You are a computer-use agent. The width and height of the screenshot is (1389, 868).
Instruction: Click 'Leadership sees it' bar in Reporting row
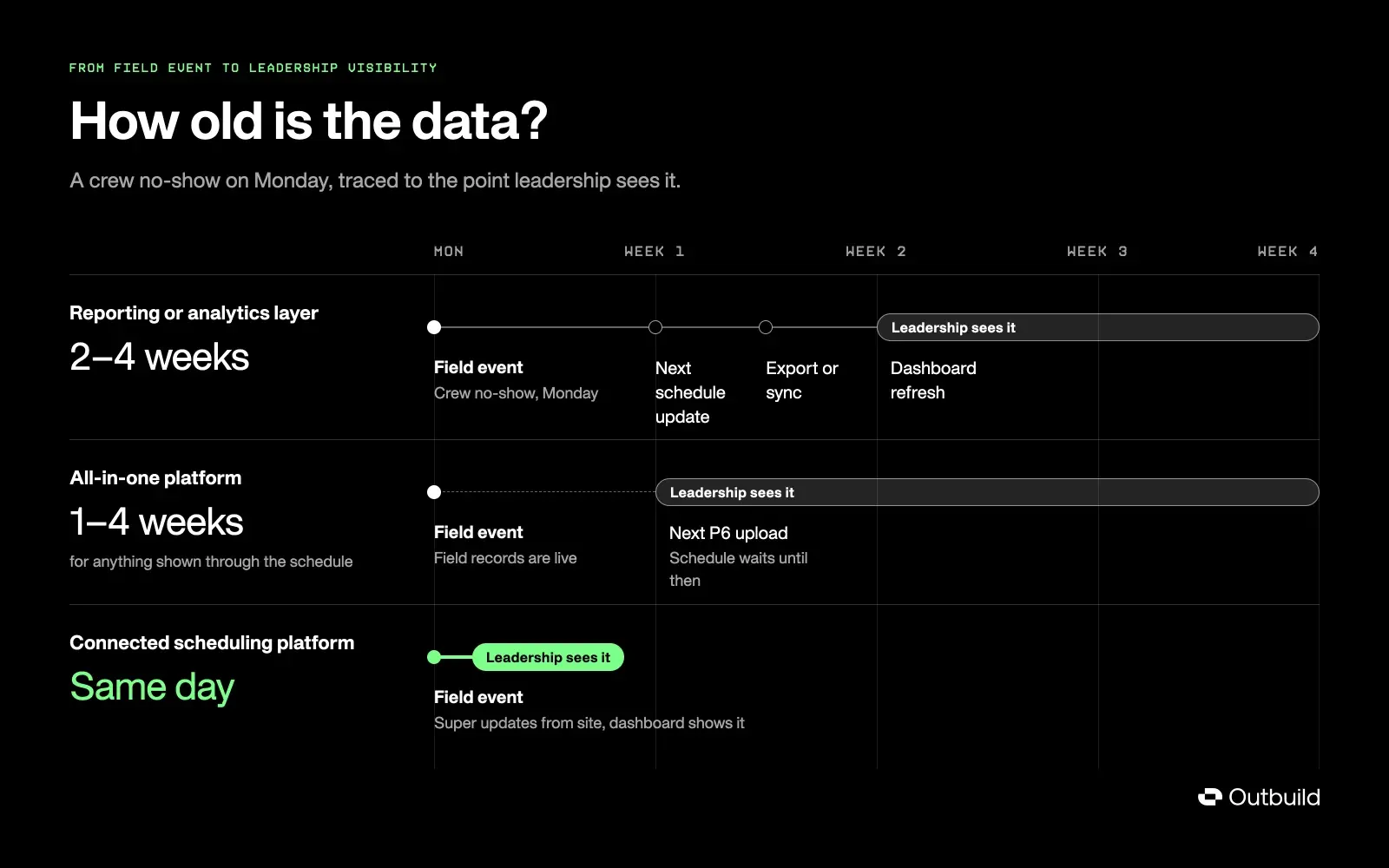click(1098, 327)
